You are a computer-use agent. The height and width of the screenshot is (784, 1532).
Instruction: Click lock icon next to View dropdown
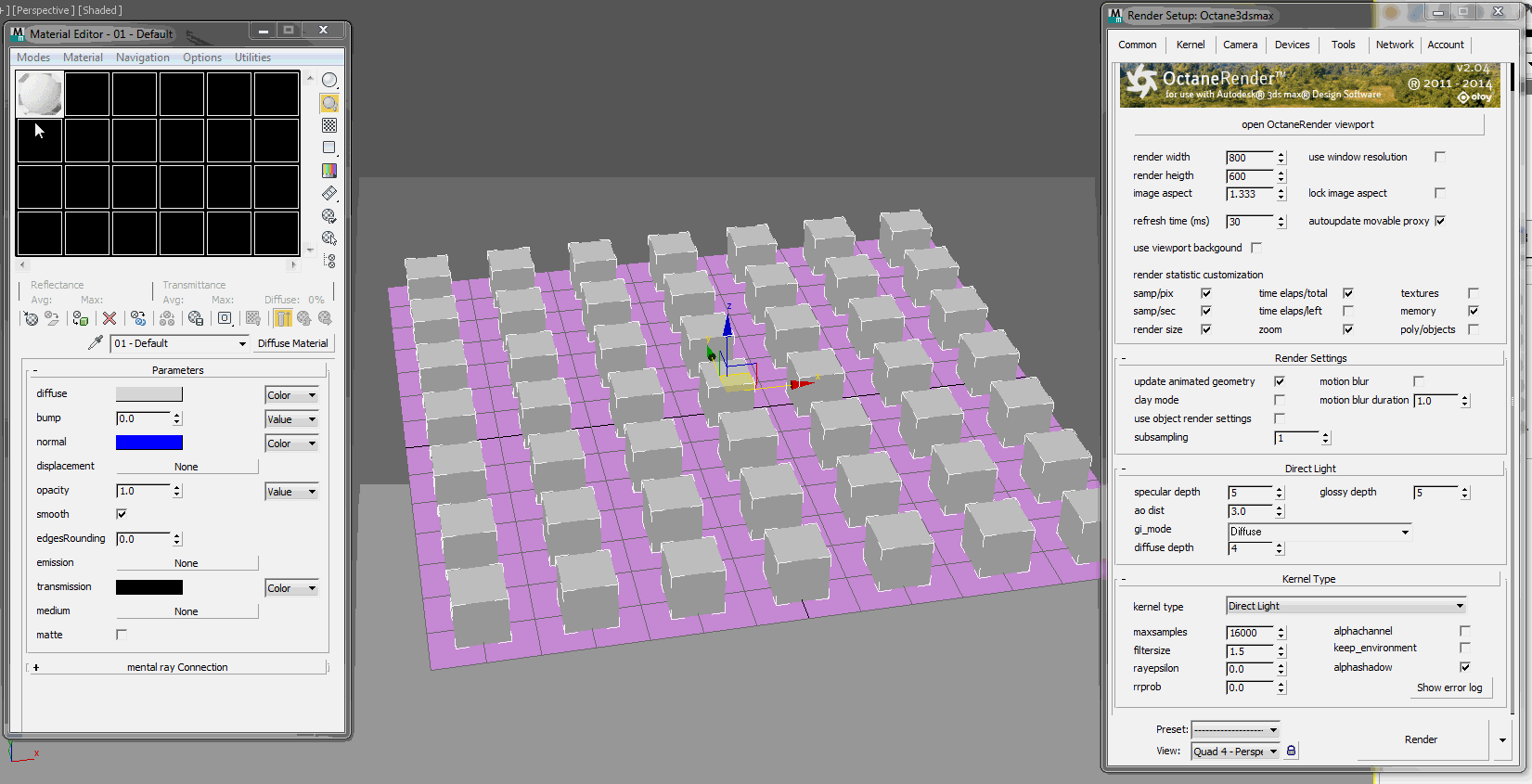tap(1291, 751)
